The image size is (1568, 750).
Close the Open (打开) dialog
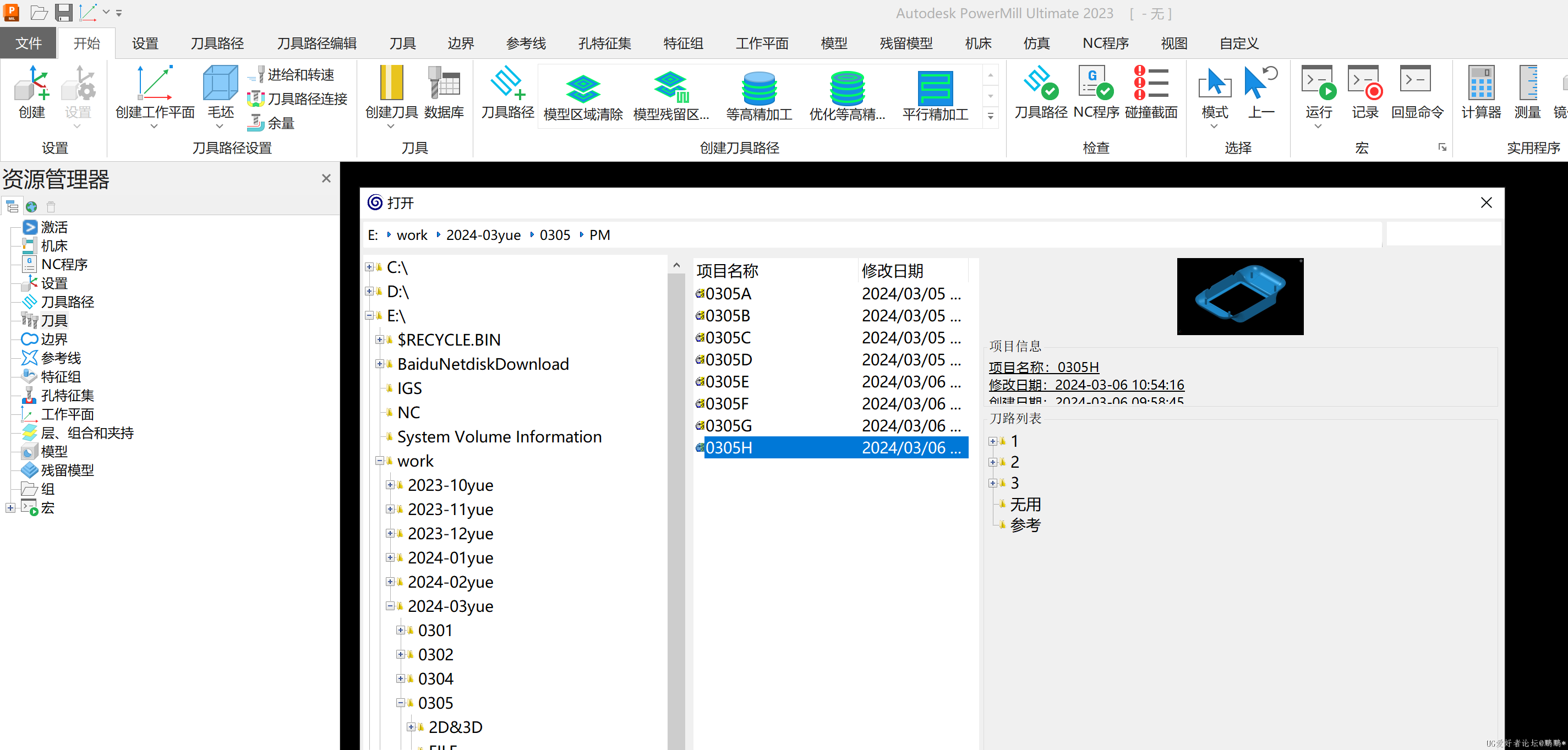1487,202
